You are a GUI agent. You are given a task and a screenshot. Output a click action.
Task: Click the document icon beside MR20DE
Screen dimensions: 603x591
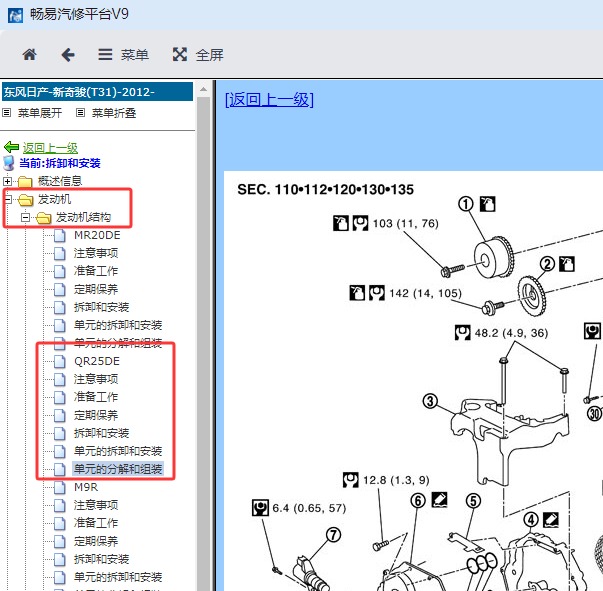pos(60,235)
